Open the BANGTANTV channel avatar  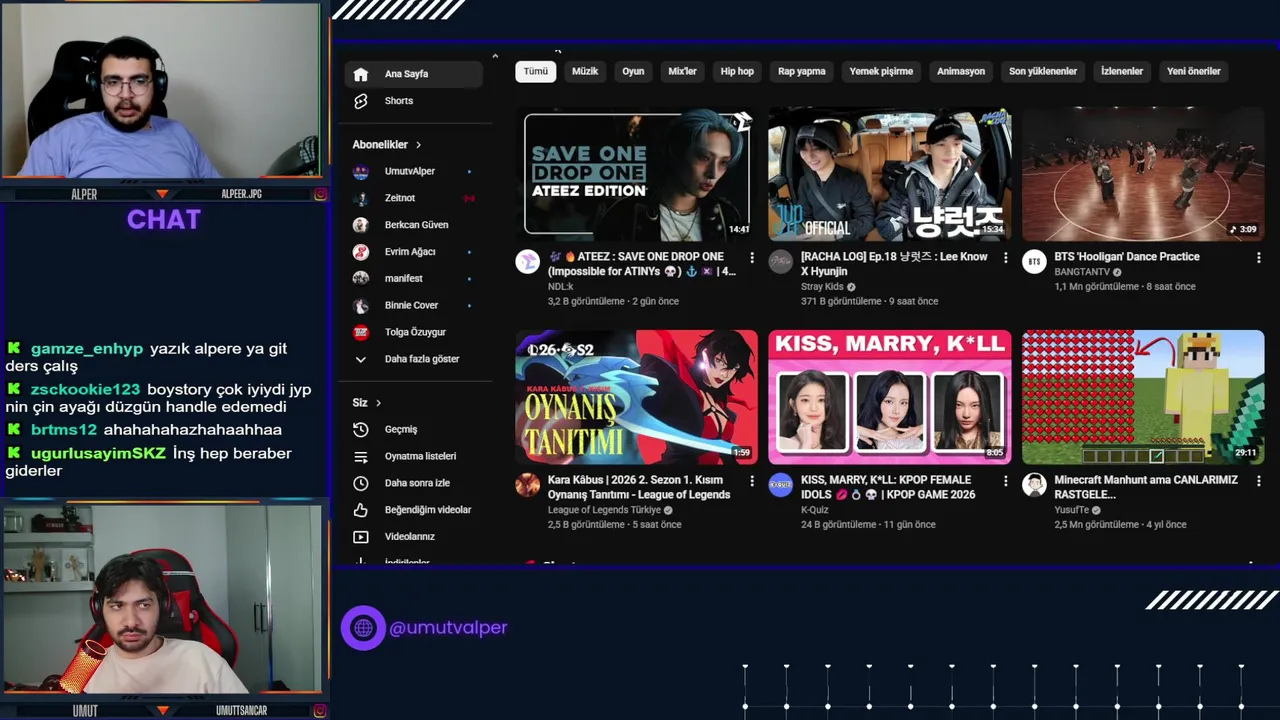pyautogui.click(x=1034, y=262)
